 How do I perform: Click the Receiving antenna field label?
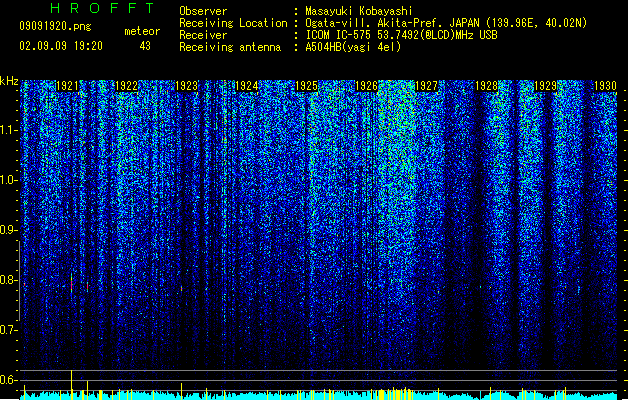pos(230,47)
